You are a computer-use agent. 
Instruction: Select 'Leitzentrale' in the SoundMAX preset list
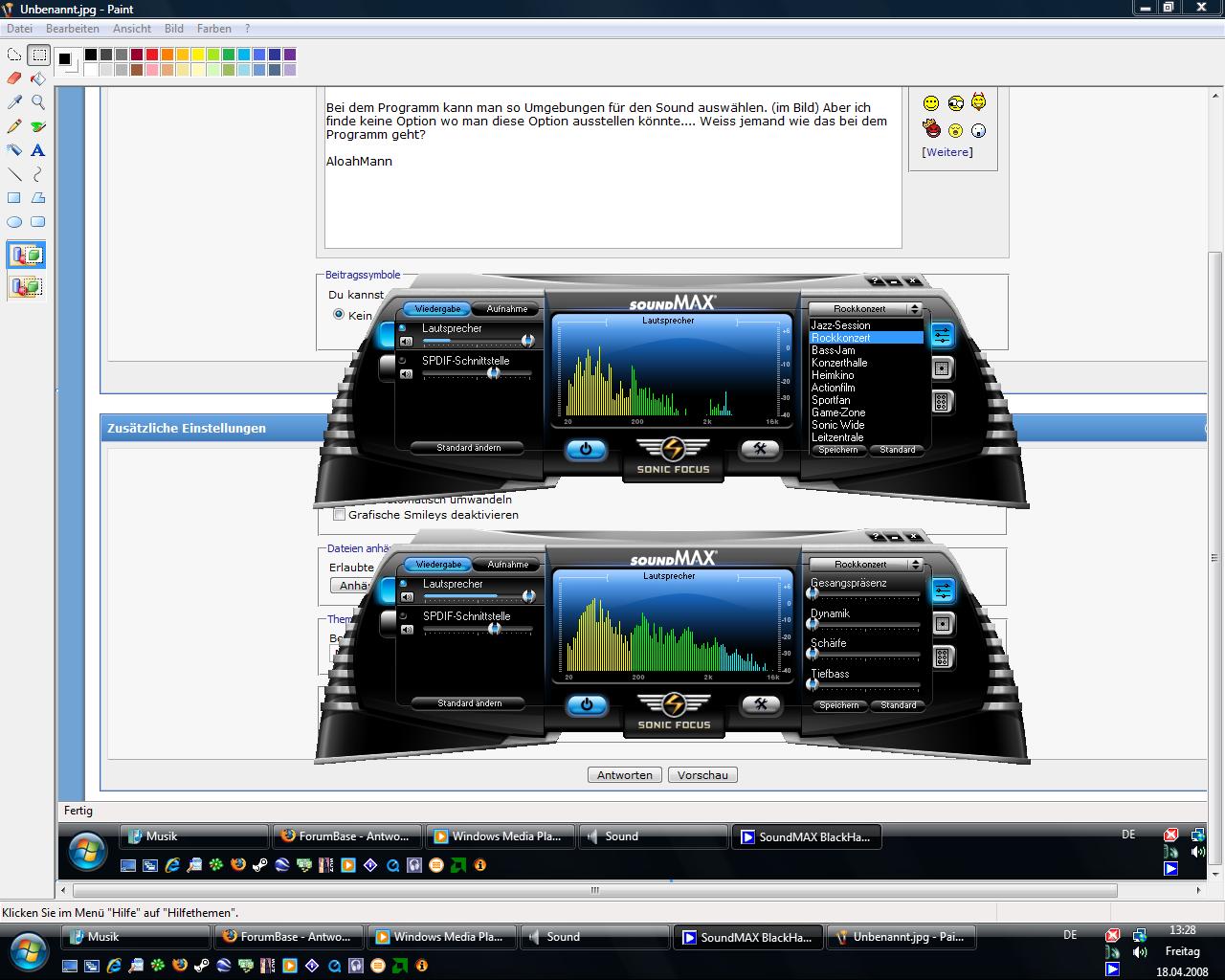point(866,437)
